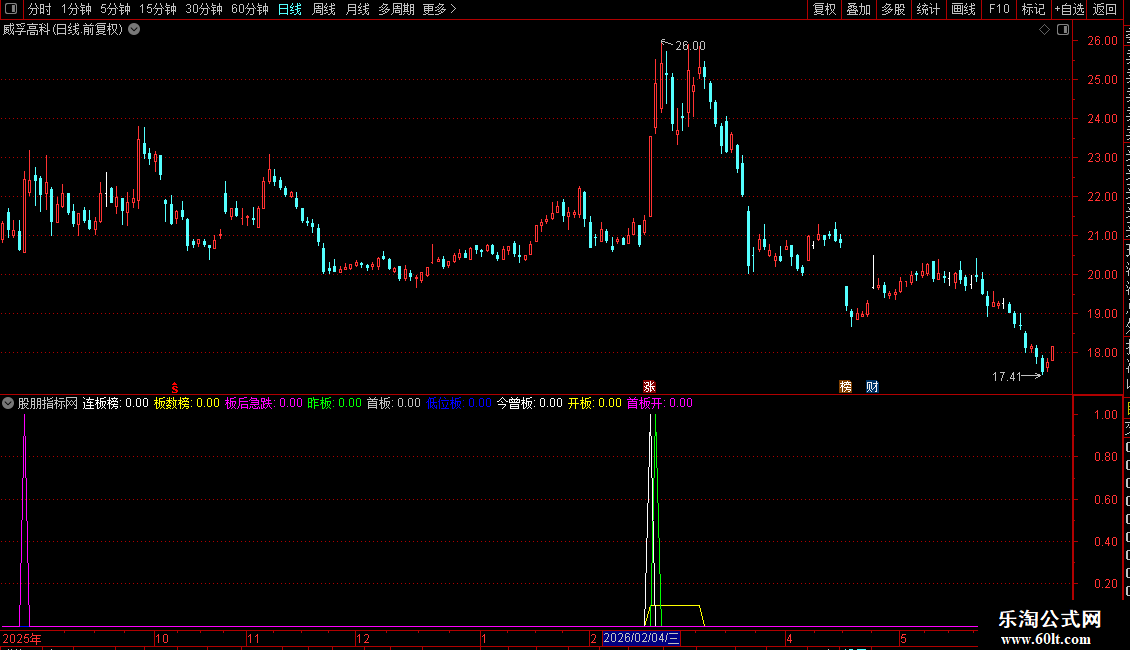1130x650 pixels.
Task: Click the 首板: 0.00 value
Action: tap(393, 404)
